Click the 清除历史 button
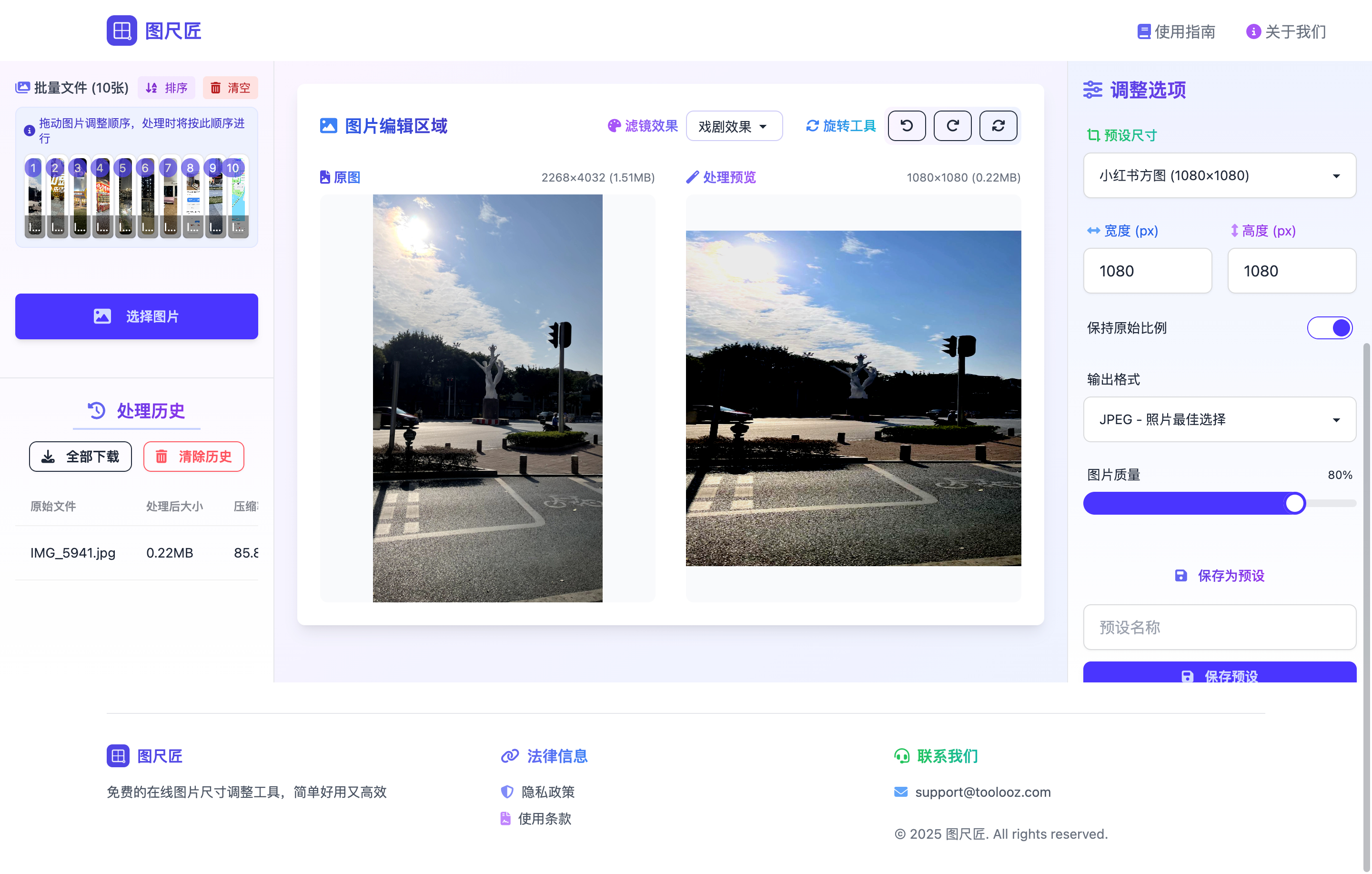1372x874 pixels. click(193, 457)
